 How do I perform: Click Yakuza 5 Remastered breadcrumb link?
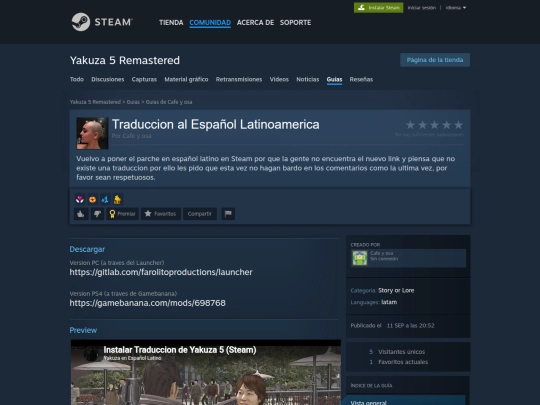point(95,102)
